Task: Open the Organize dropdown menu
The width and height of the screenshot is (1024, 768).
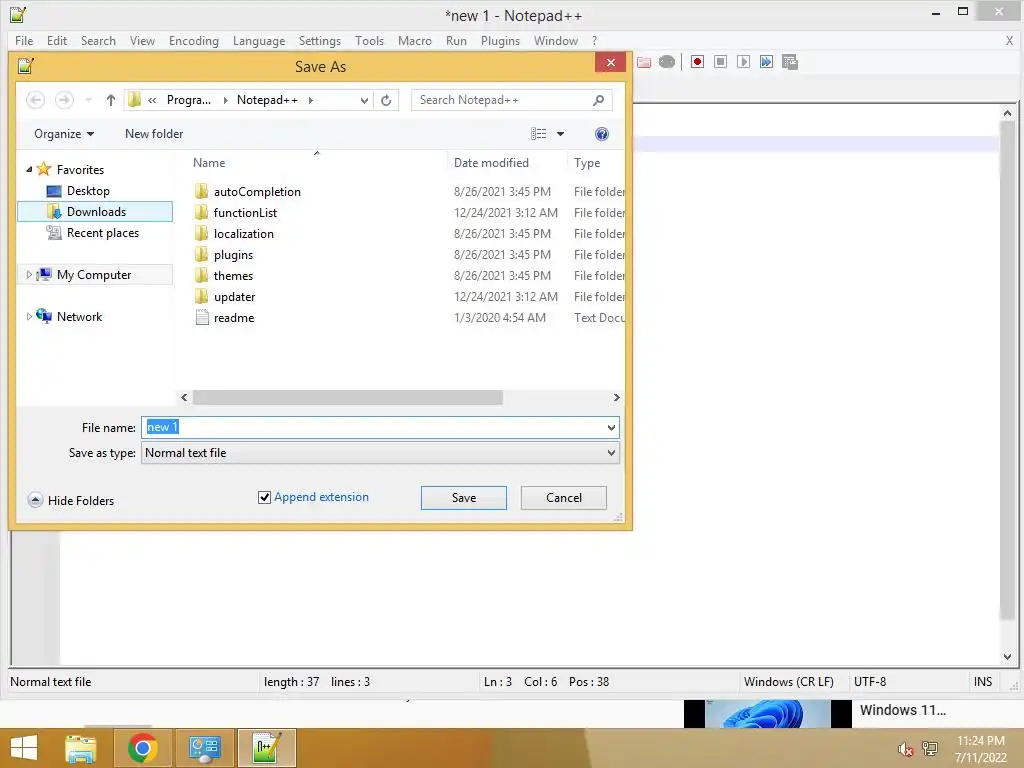Action: [64, 134]
